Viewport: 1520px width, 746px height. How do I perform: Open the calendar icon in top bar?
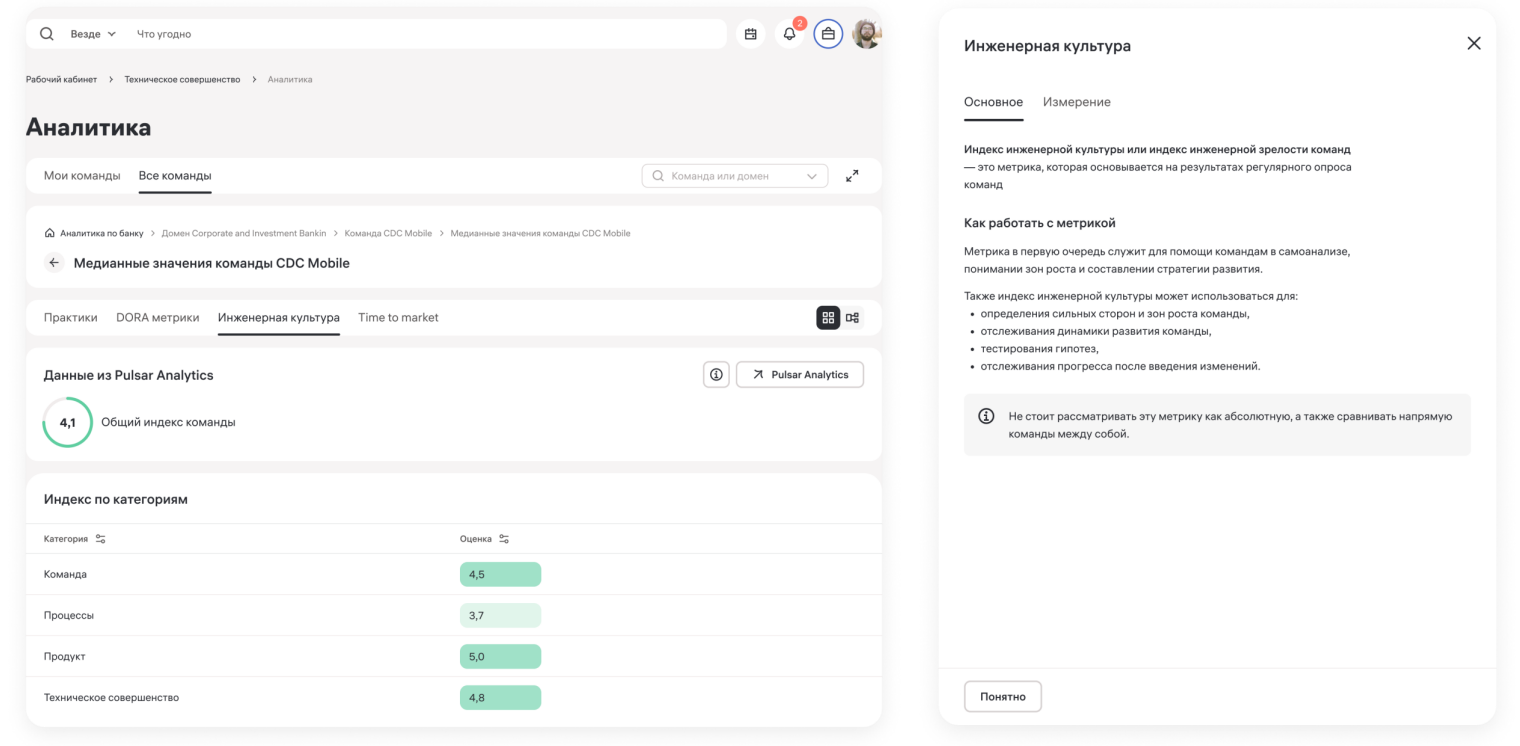tap(750, 33)
